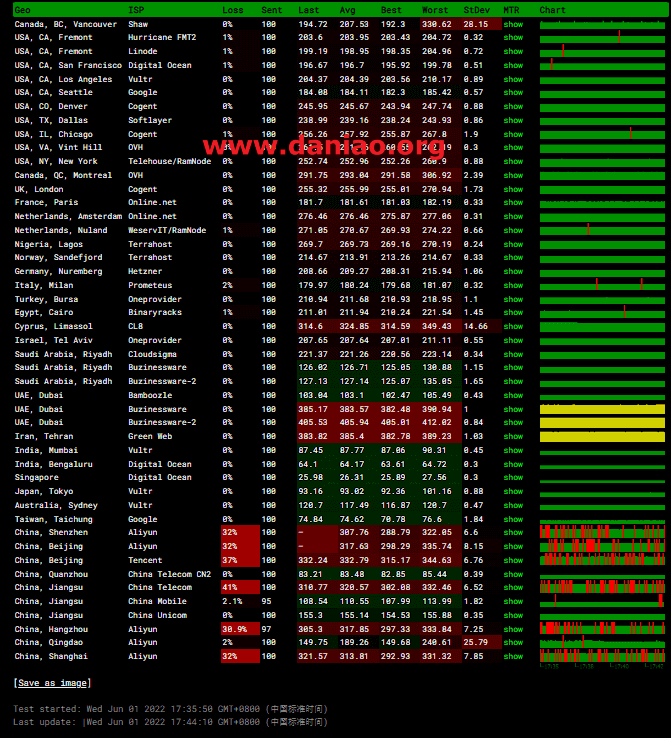The height and width of the screenshot is (738, 671).
Task: Select the 41% loss cell for Jiangsu China Telecom
Action: [240, 587]
